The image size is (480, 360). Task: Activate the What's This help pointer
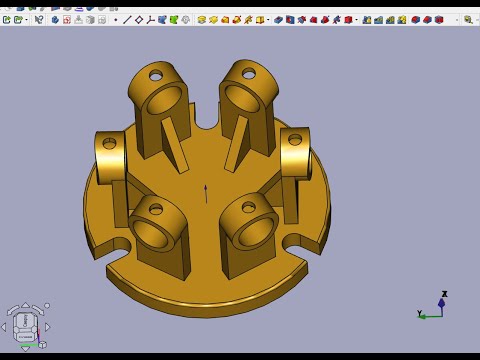tap(39, 20)
